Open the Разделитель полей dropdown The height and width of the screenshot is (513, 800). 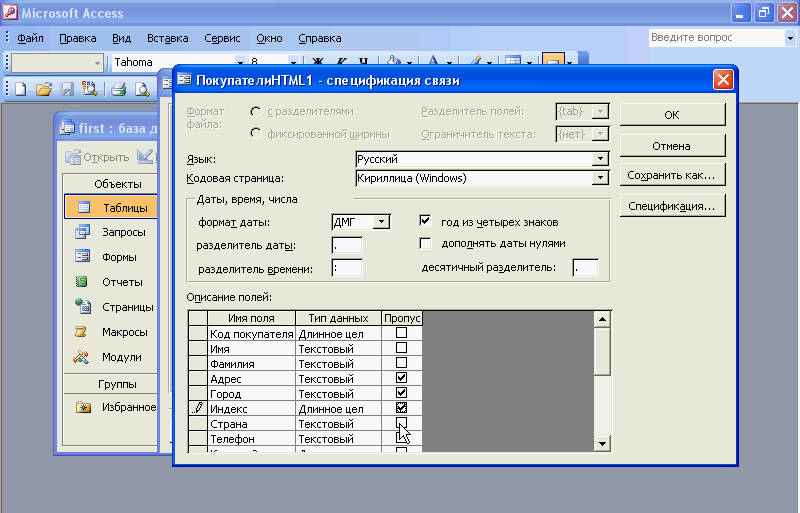coord(601,111)
